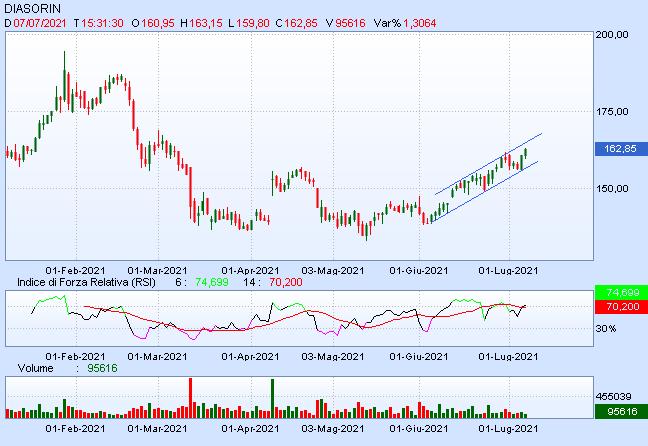
Task: Click the 175,00 price axis label
Action: tap(612, 112)
